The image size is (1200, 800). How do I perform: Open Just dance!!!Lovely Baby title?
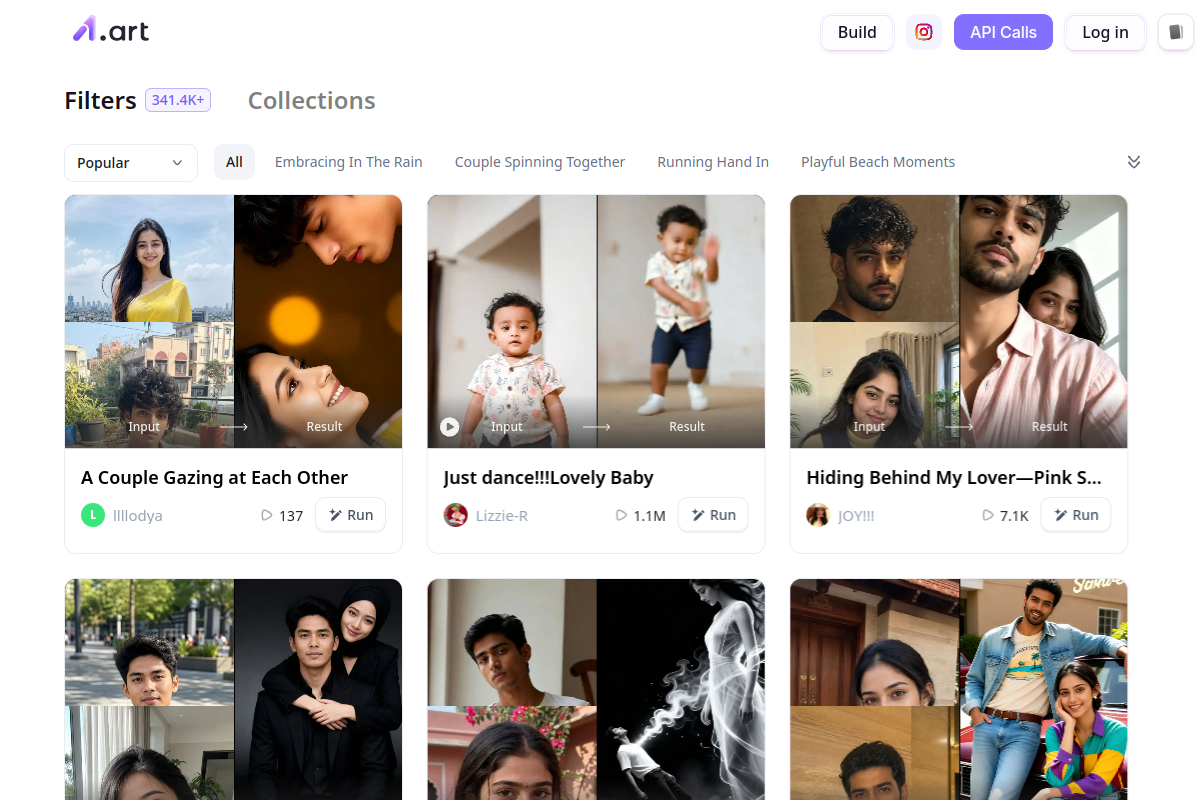pyautogui.click(x=549, y=478)
